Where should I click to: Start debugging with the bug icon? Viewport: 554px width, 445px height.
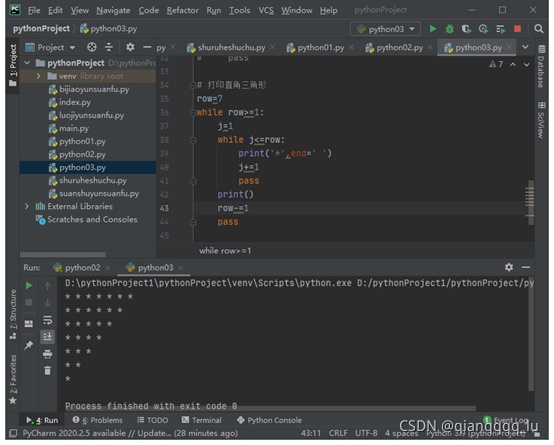pos(449,29)
